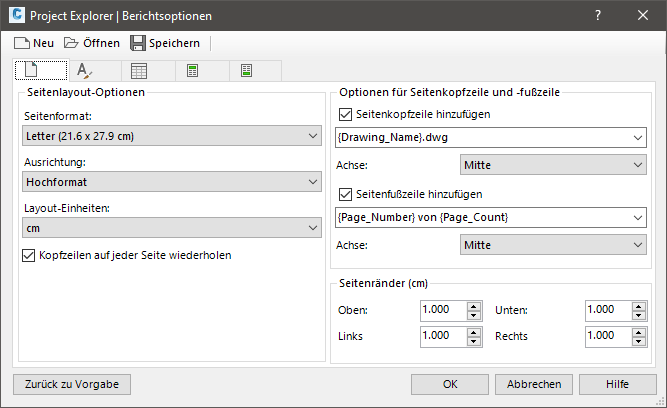Switch to the text style tab

(x=85, y=70)
